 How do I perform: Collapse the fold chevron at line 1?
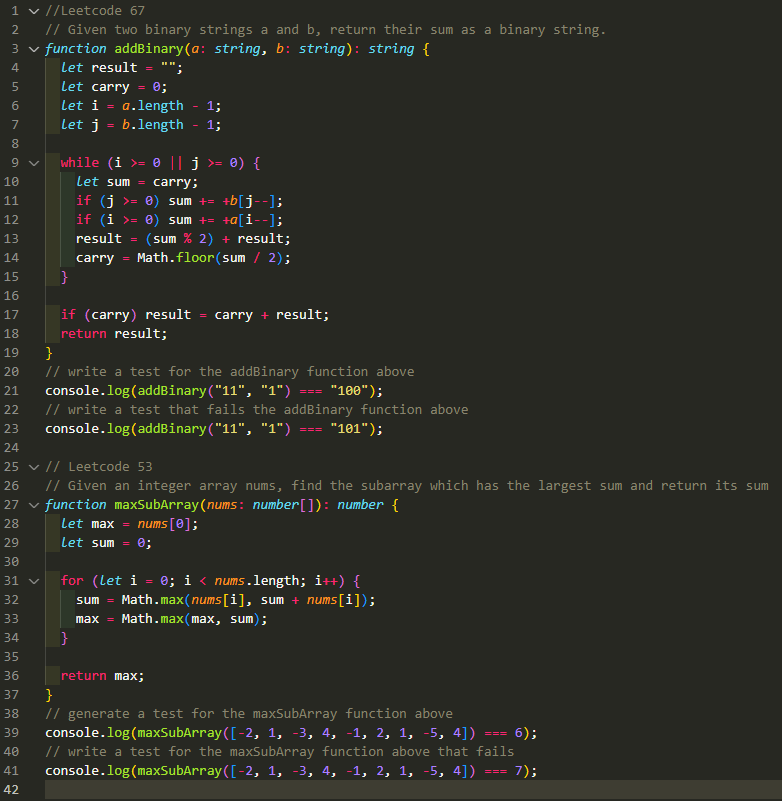click(x=34, y=11)
